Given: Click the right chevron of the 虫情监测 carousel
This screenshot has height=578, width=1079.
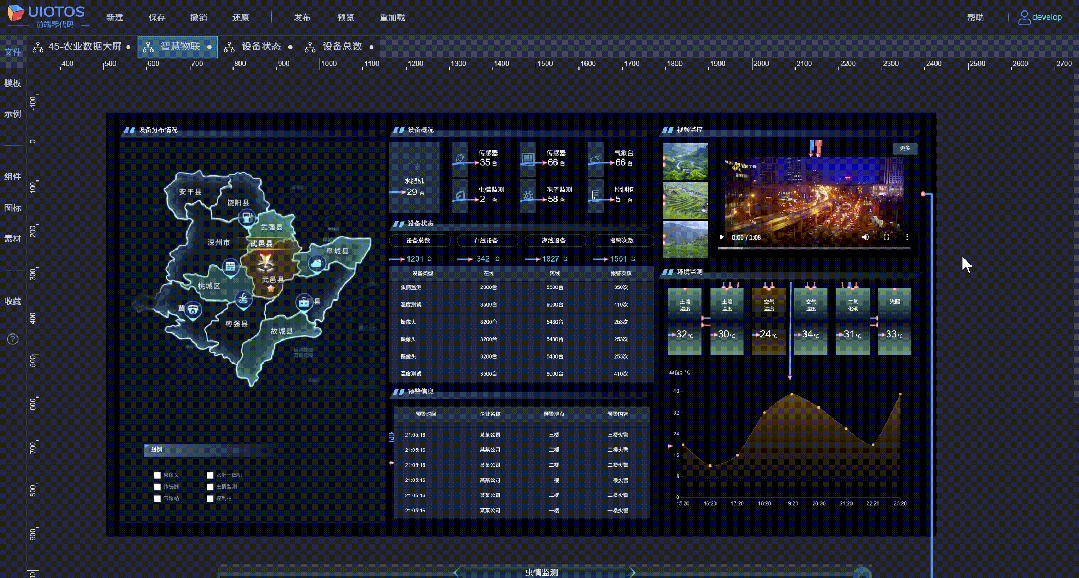Looking at the screenshot, I should (631, 572).
